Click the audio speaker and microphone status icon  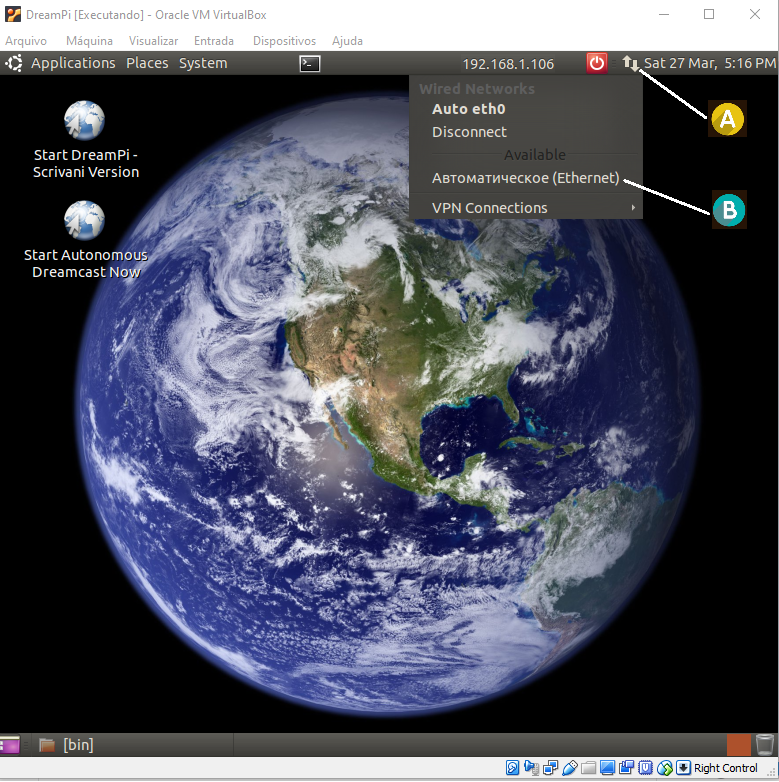(x=532, y=768)
